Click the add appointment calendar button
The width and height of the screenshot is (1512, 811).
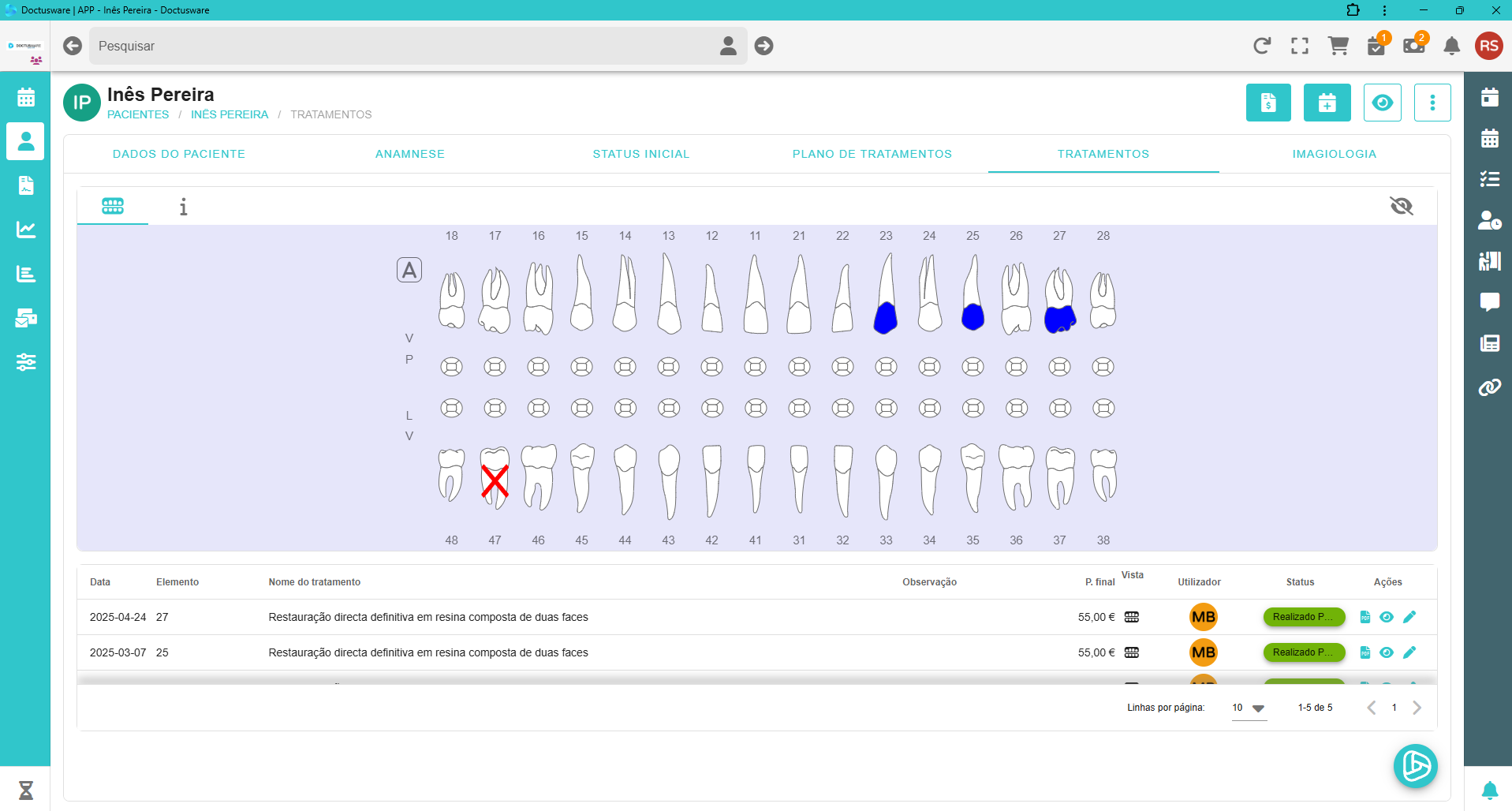pos(1327,103)
